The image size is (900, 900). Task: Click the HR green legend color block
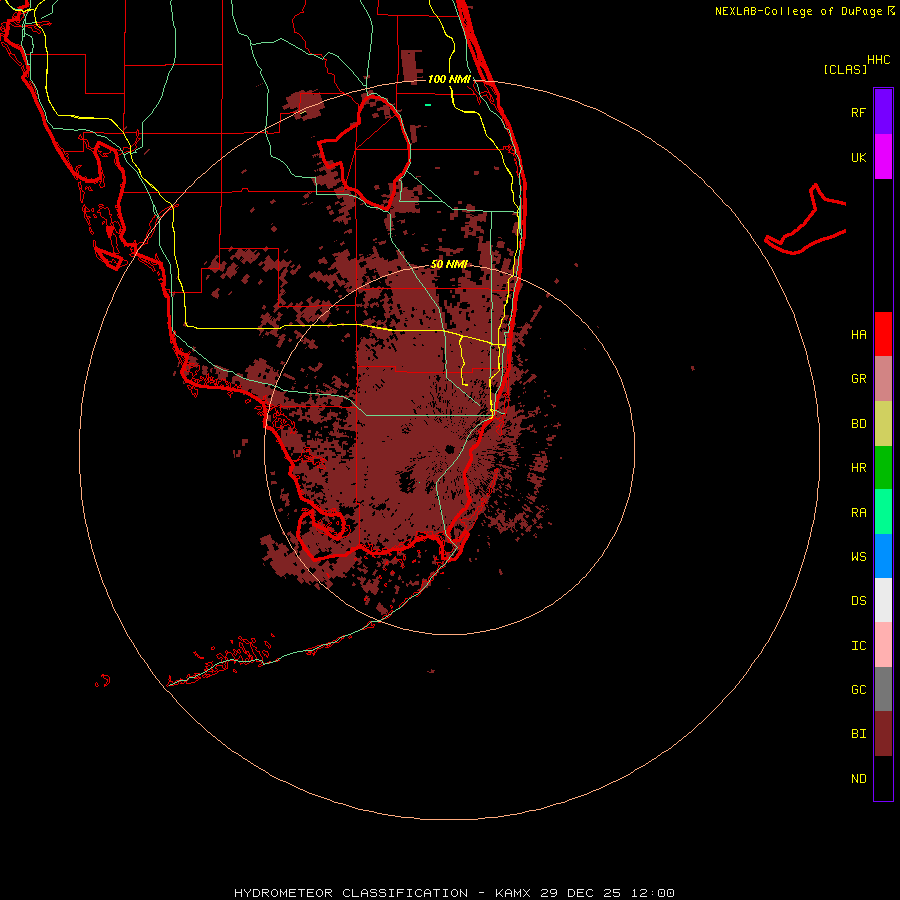tap(883, 468)
